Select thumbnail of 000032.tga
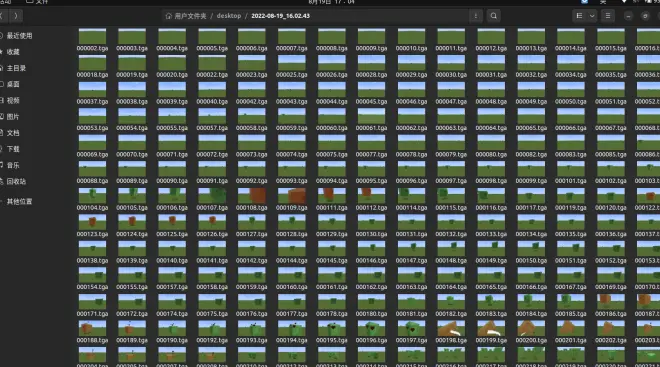The image size is (660, 367). point(531,63)
